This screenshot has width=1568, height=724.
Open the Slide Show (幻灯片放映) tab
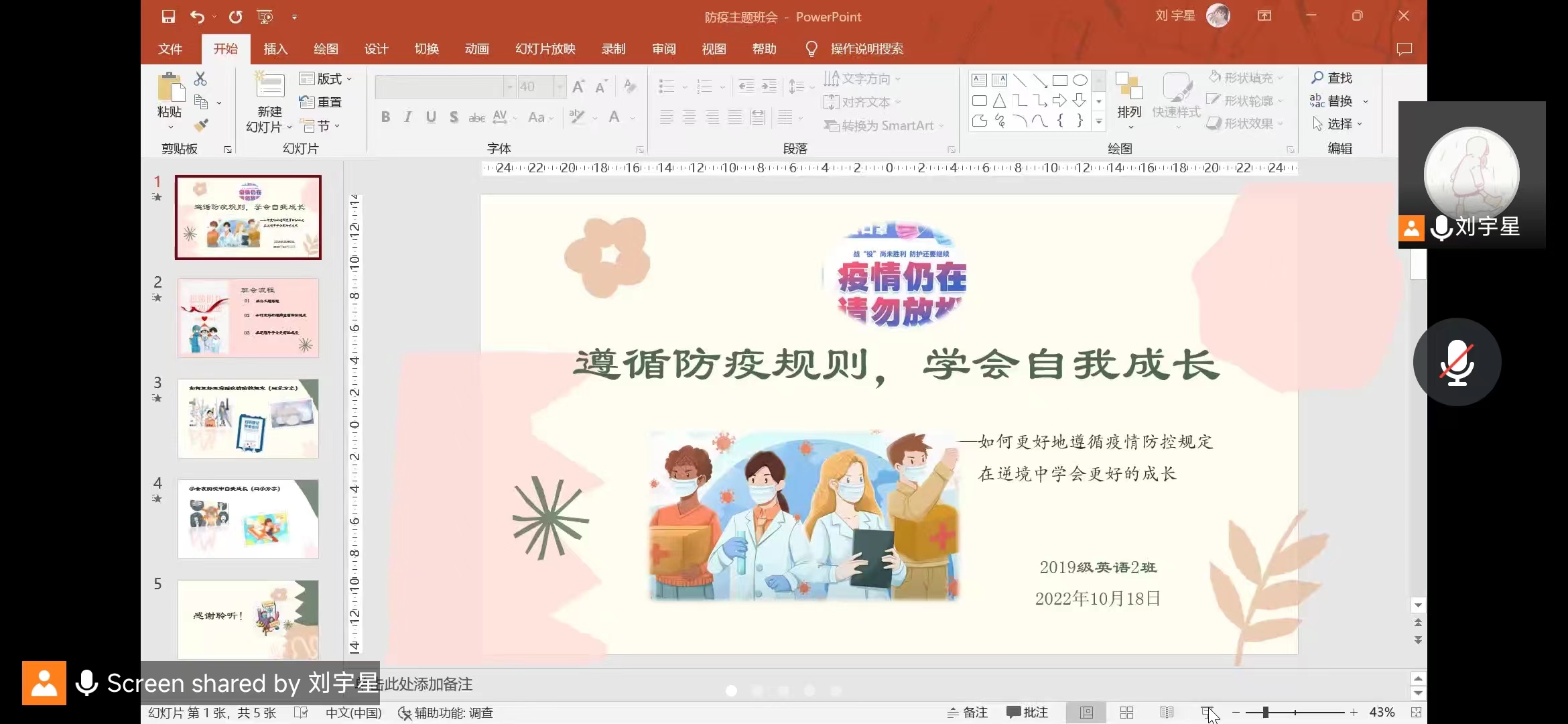point(545,49)
